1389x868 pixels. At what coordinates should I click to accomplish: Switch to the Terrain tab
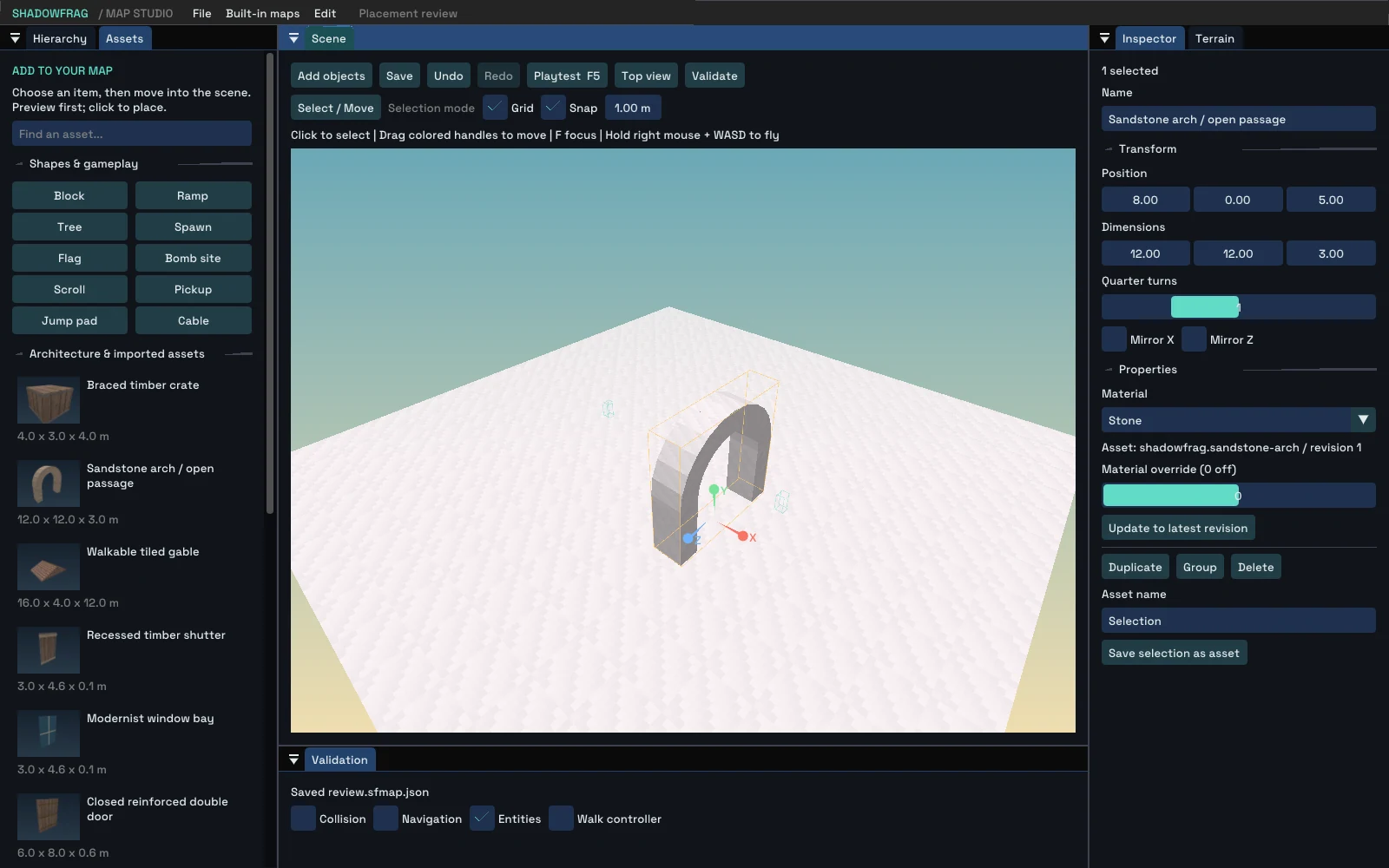1215,38
